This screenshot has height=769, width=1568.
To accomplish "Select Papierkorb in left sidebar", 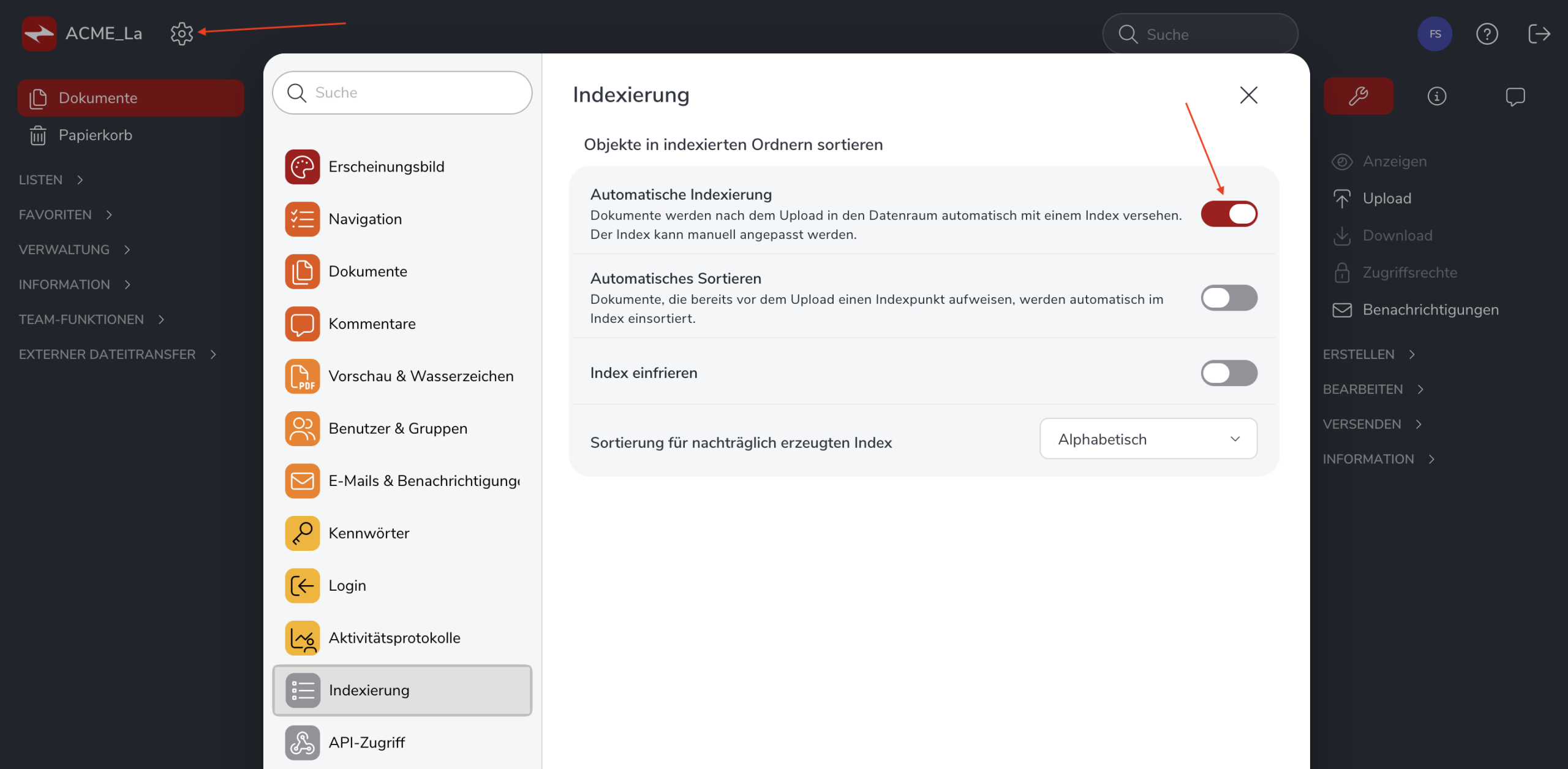I will (95, 135).
